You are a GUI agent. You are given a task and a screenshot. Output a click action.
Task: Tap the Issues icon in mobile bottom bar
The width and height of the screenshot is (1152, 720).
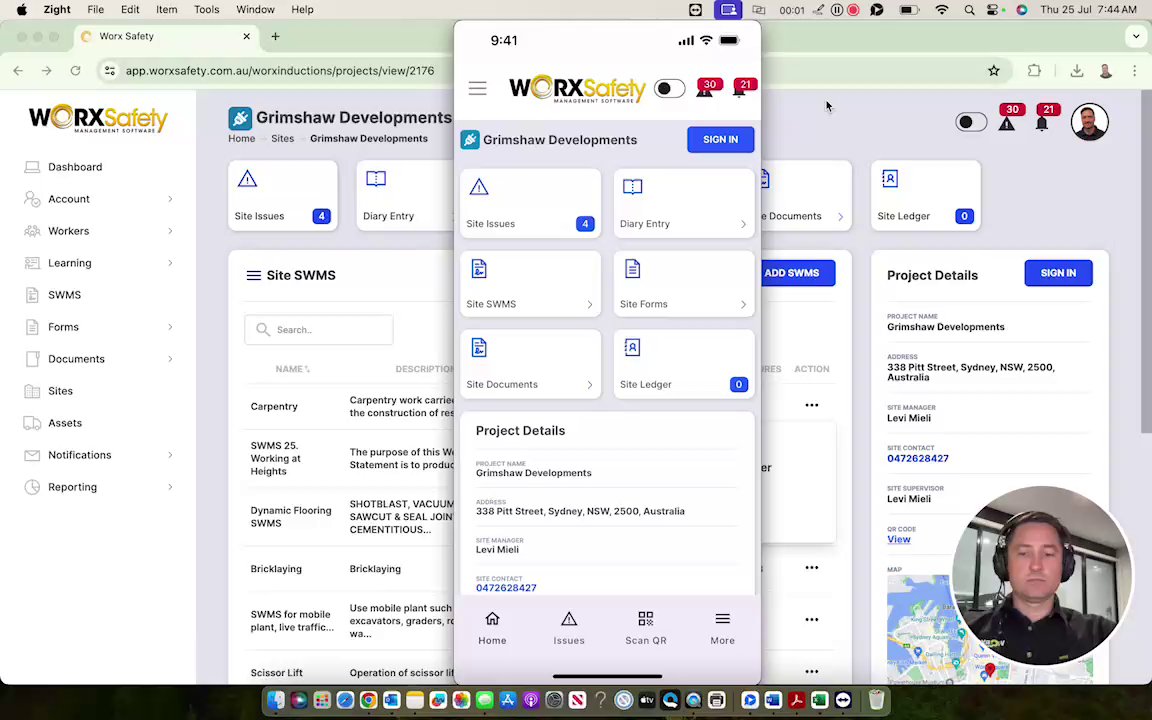[569, 628]
